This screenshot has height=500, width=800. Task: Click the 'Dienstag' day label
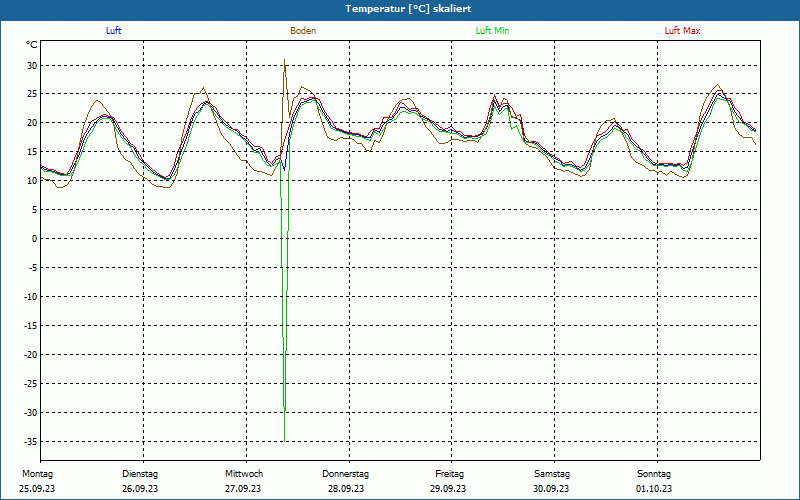click(140, 474)
